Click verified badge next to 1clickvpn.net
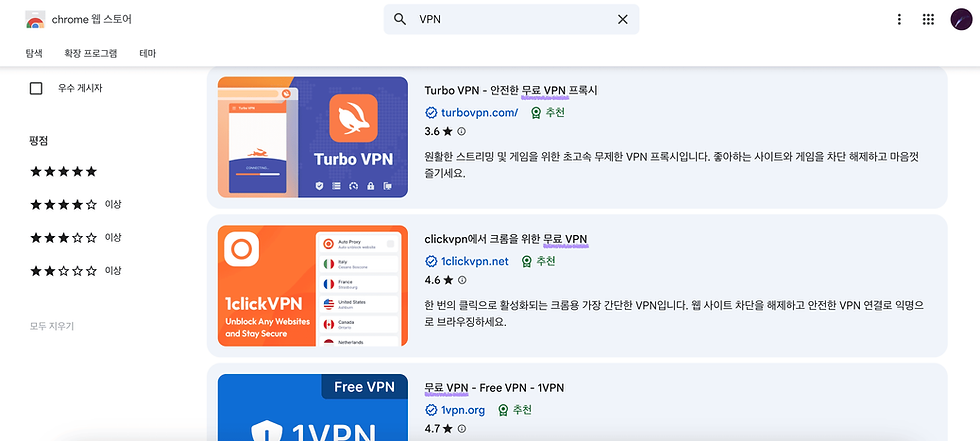Image resolution: width=980 pixels, height=441 pixels. [431, 261]
